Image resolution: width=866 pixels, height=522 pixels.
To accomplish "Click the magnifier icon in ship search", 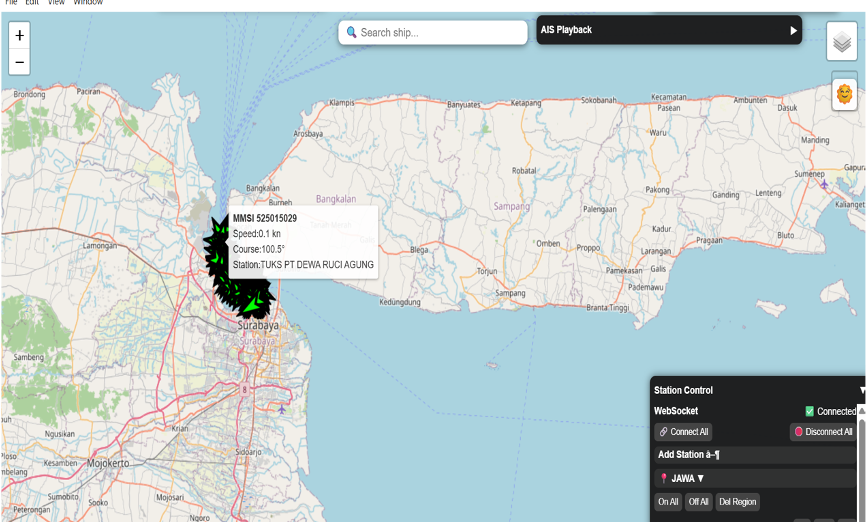I will coord(351,32).
